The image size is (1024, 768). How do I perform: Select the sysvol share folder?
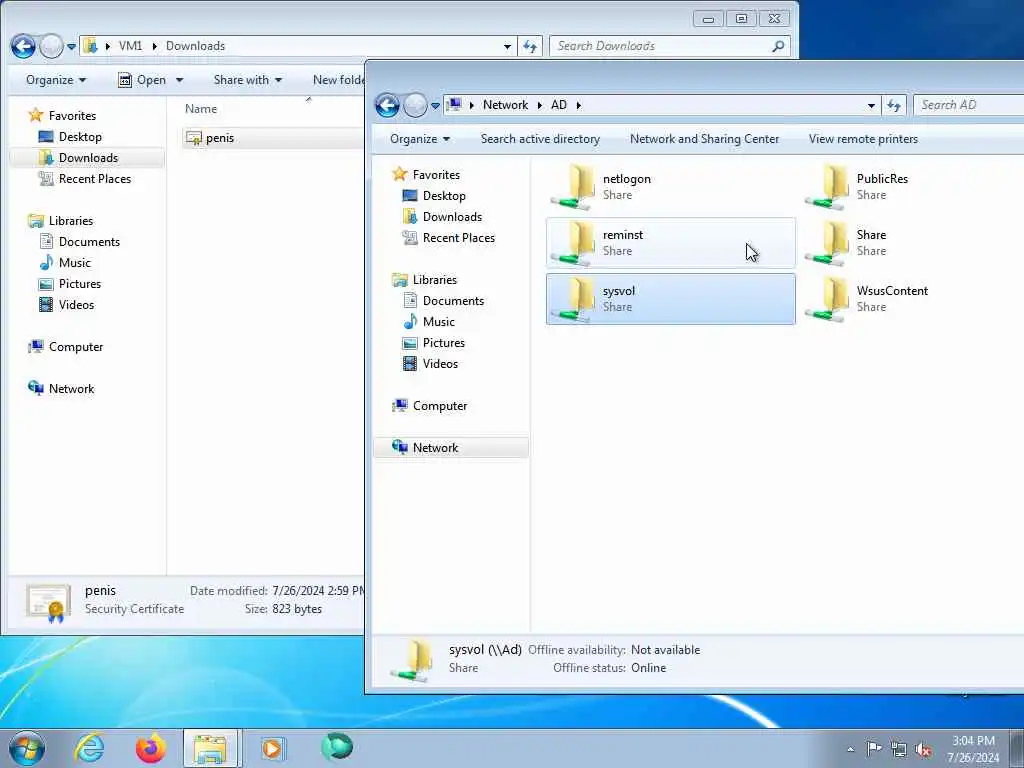coord(671,299)
